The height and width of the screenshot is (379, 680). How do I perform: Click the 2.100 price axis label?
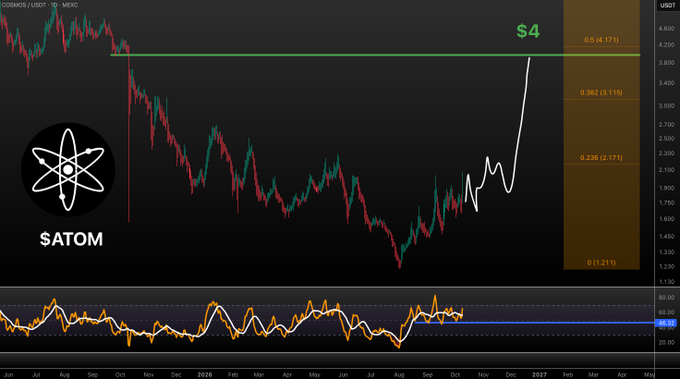point(666,170)
